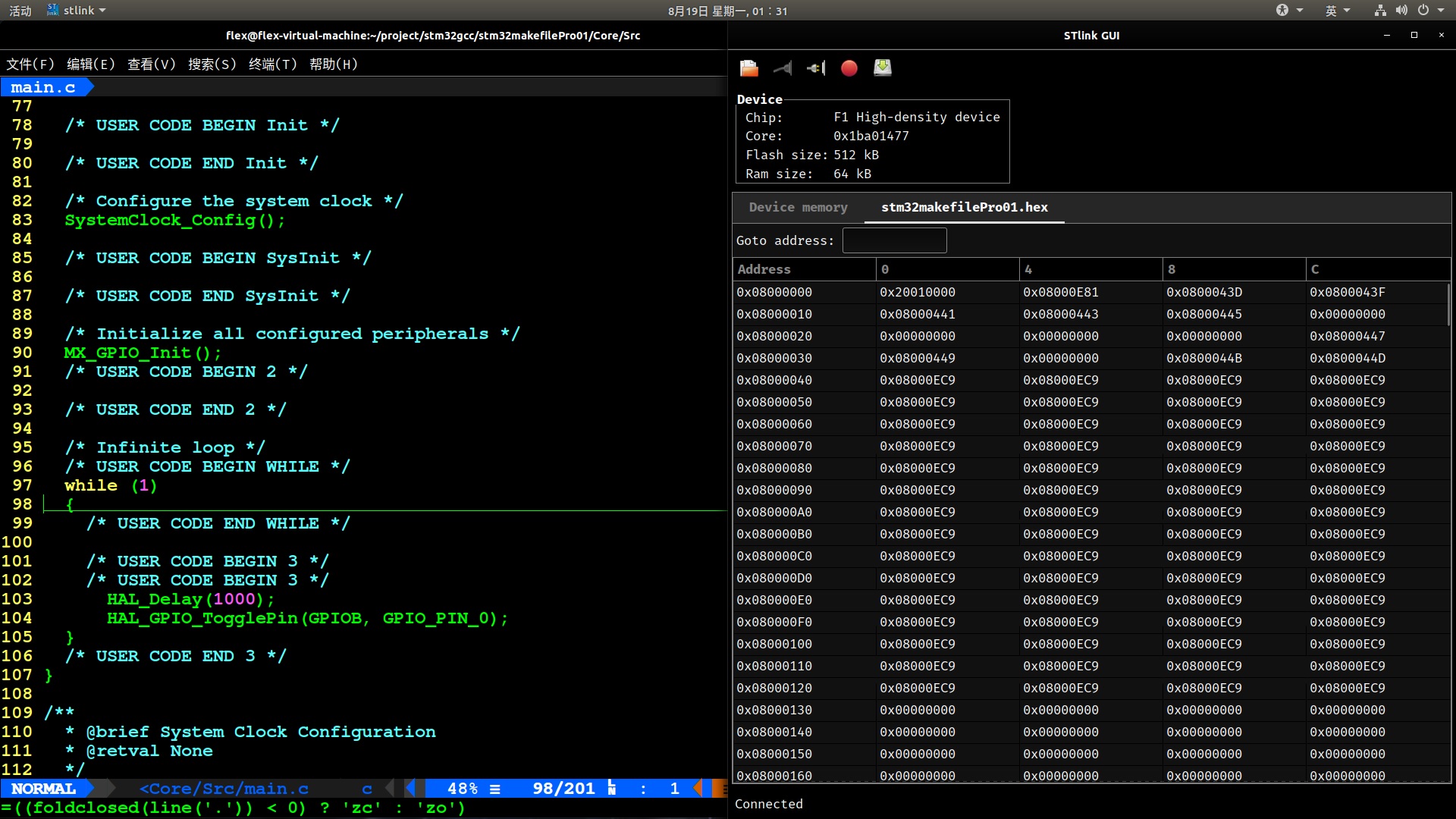Image resolution: width=1456 pixels, height=819 pixels.
Task: Open the 帮助(H) help menu
Action: coord(333,64)
